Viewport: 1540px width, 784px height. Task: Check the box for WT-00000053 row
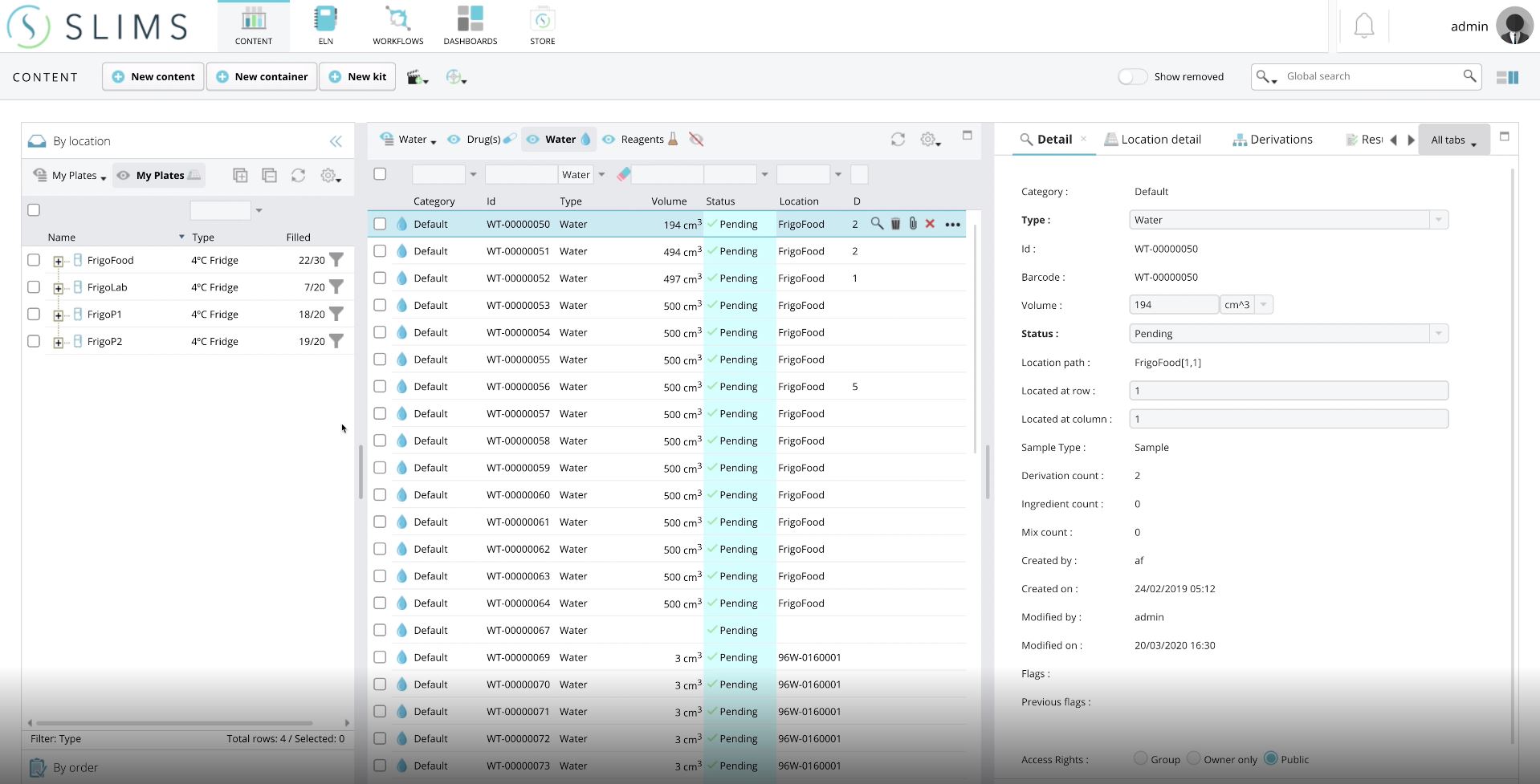[x=380, y=306]
